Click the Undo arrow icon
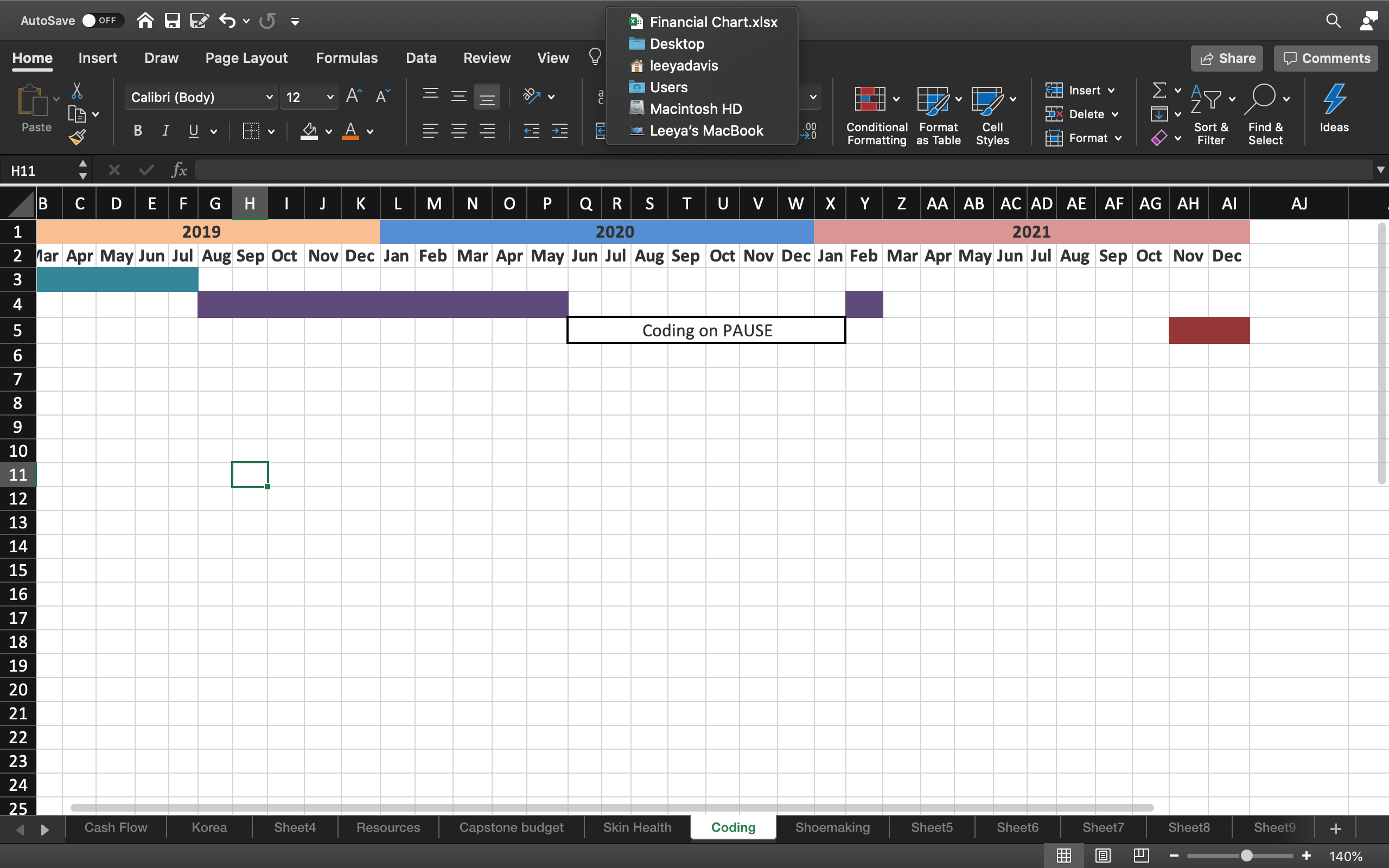The image size is (1389, 868). coord(227,21)
